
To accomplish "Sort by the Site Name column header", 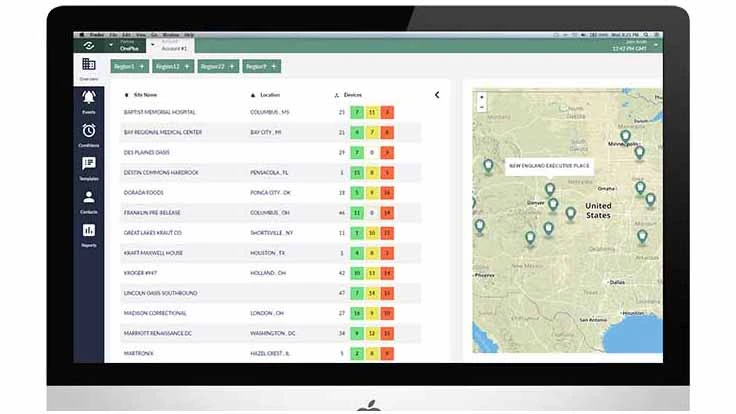I will 148,95.
